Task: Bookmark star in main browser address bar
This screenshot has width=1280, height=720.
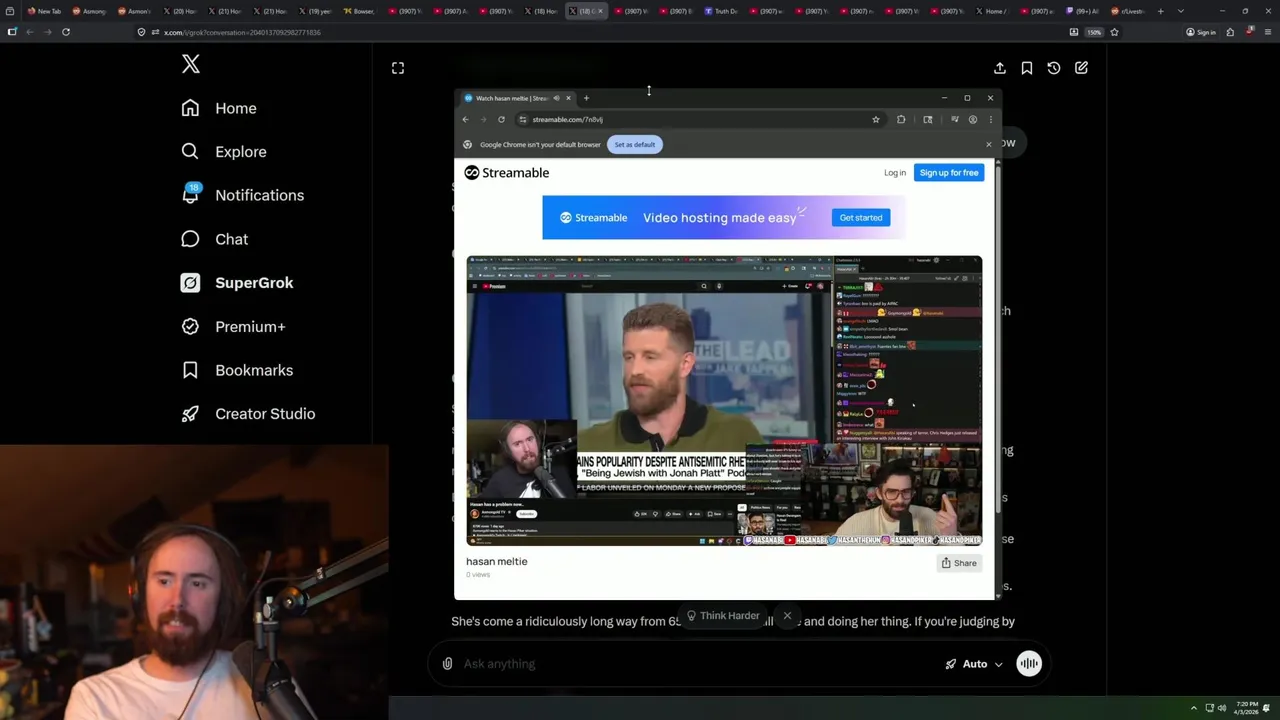Action: click(x=1114, y=32)
